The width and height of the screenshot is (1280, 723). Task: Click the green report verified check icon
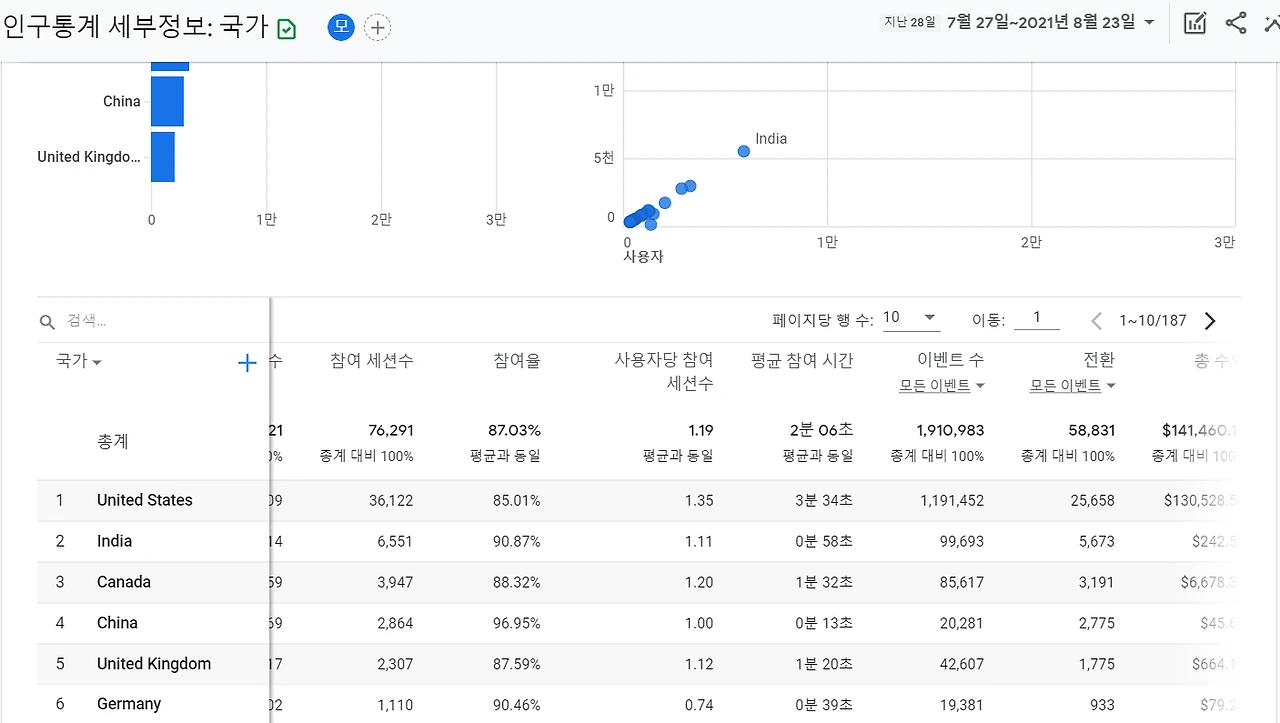[287, 29]
